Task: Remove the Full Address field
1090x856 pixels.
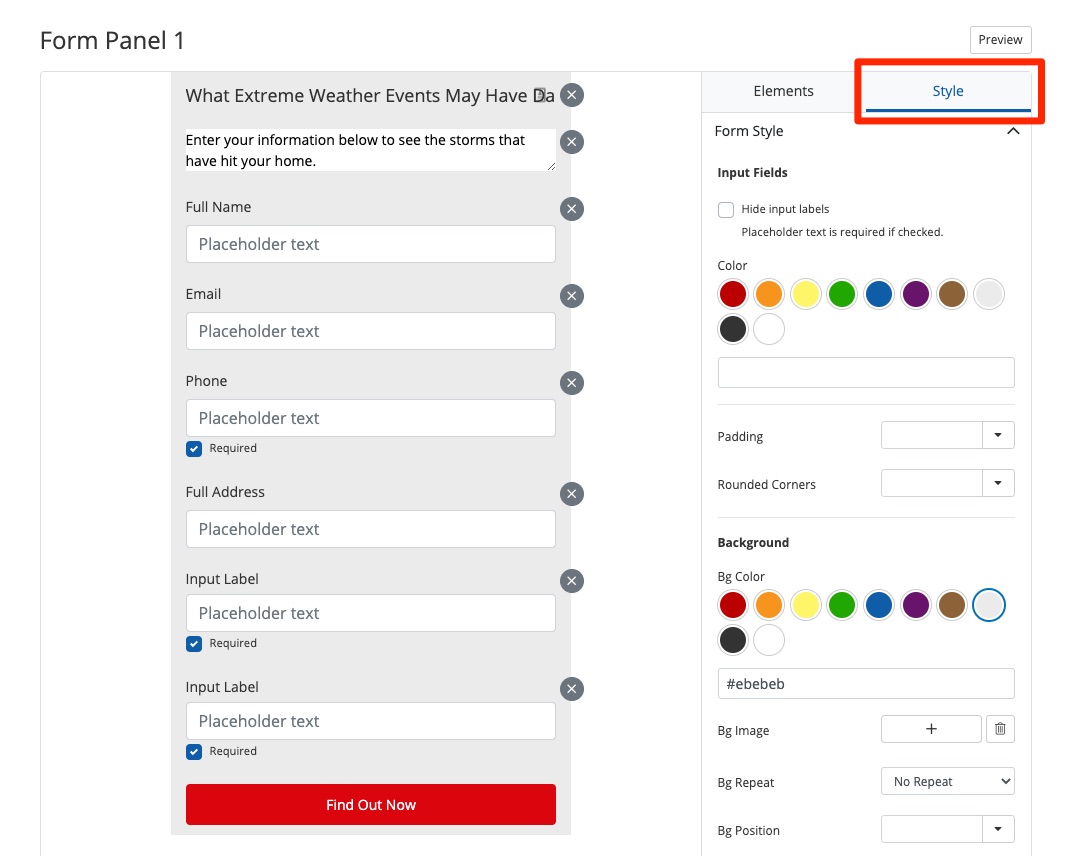Action: point(571,494)
